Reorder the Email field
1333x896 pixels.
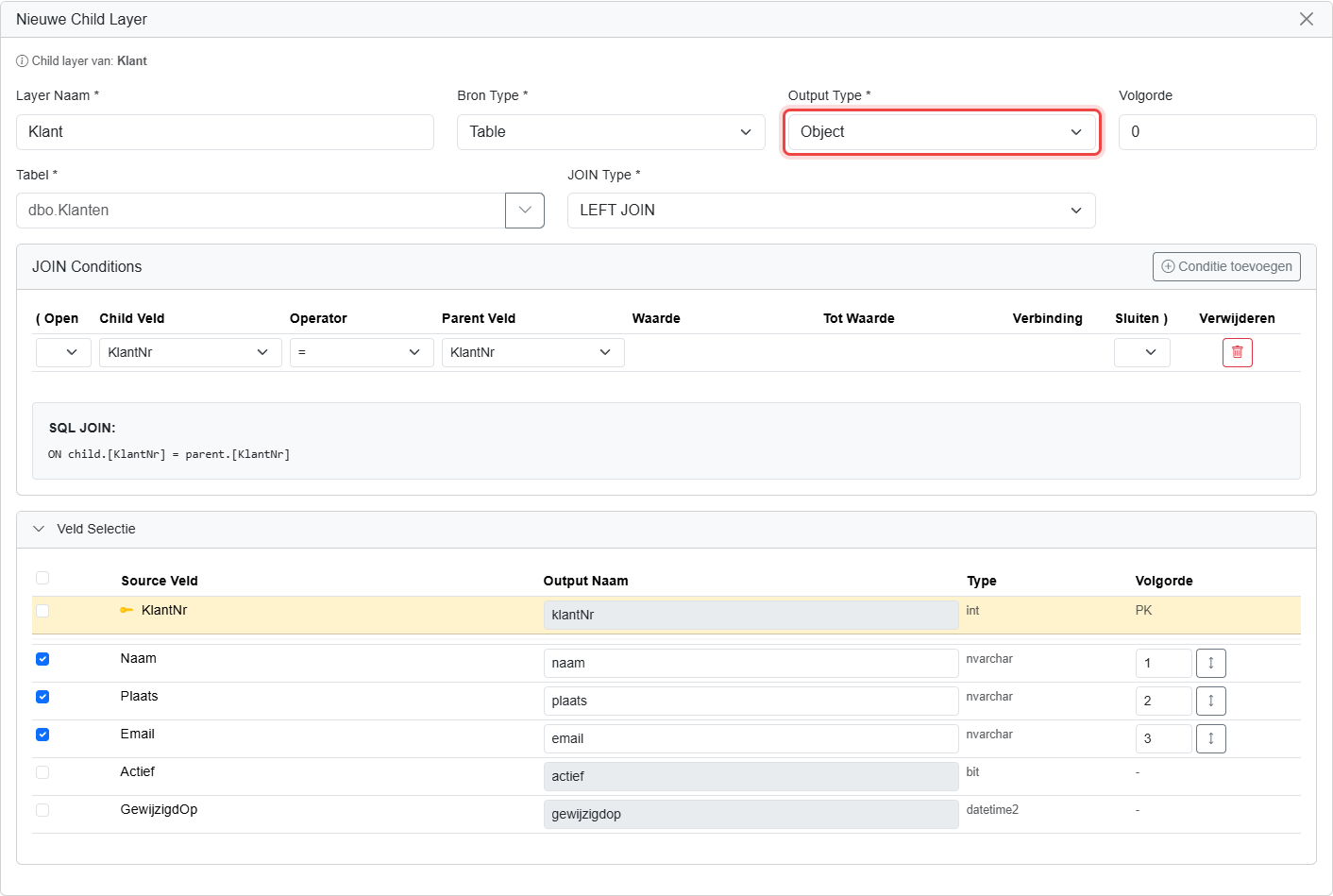click(x=1210, y=738)
